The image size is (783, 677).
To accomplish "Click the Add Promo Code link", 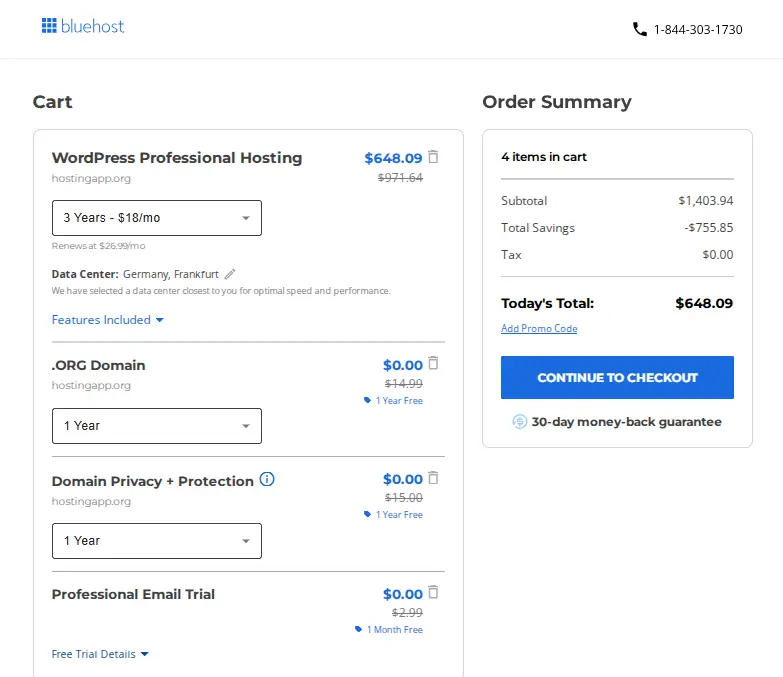I will (x=539, y=329).
